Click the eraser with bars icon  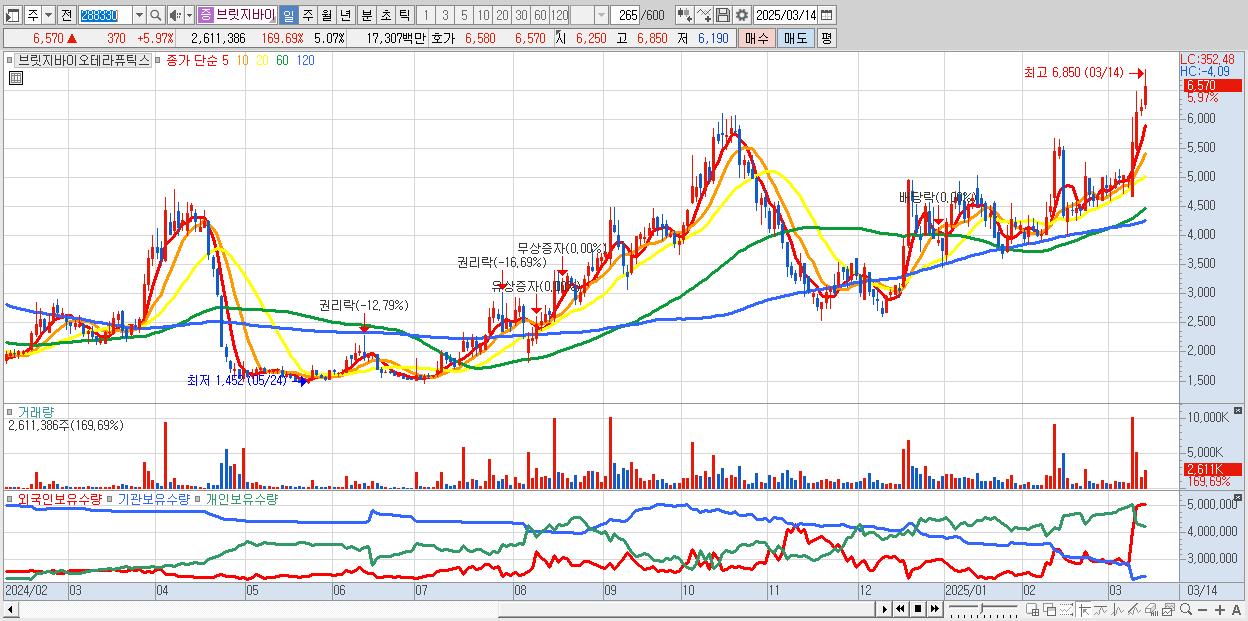pos(1152,609)
